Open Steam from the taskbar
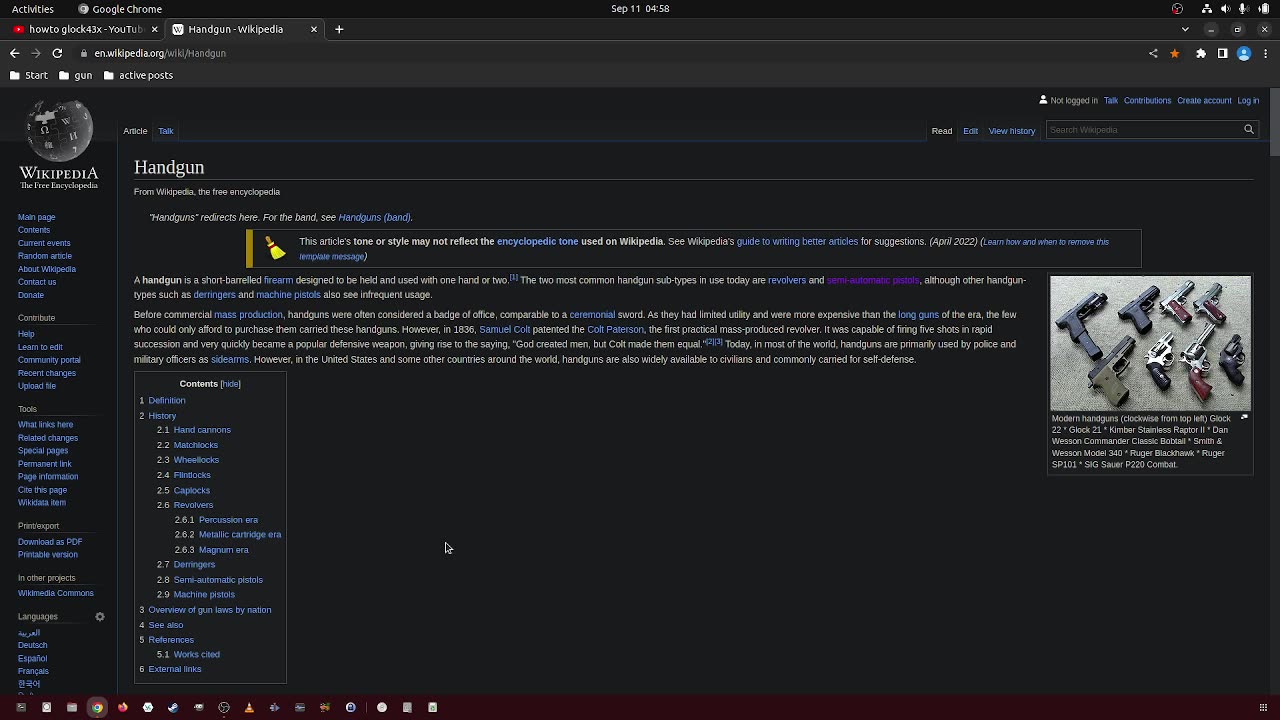Screen dimensions: 1280x720 pos(173,707)
